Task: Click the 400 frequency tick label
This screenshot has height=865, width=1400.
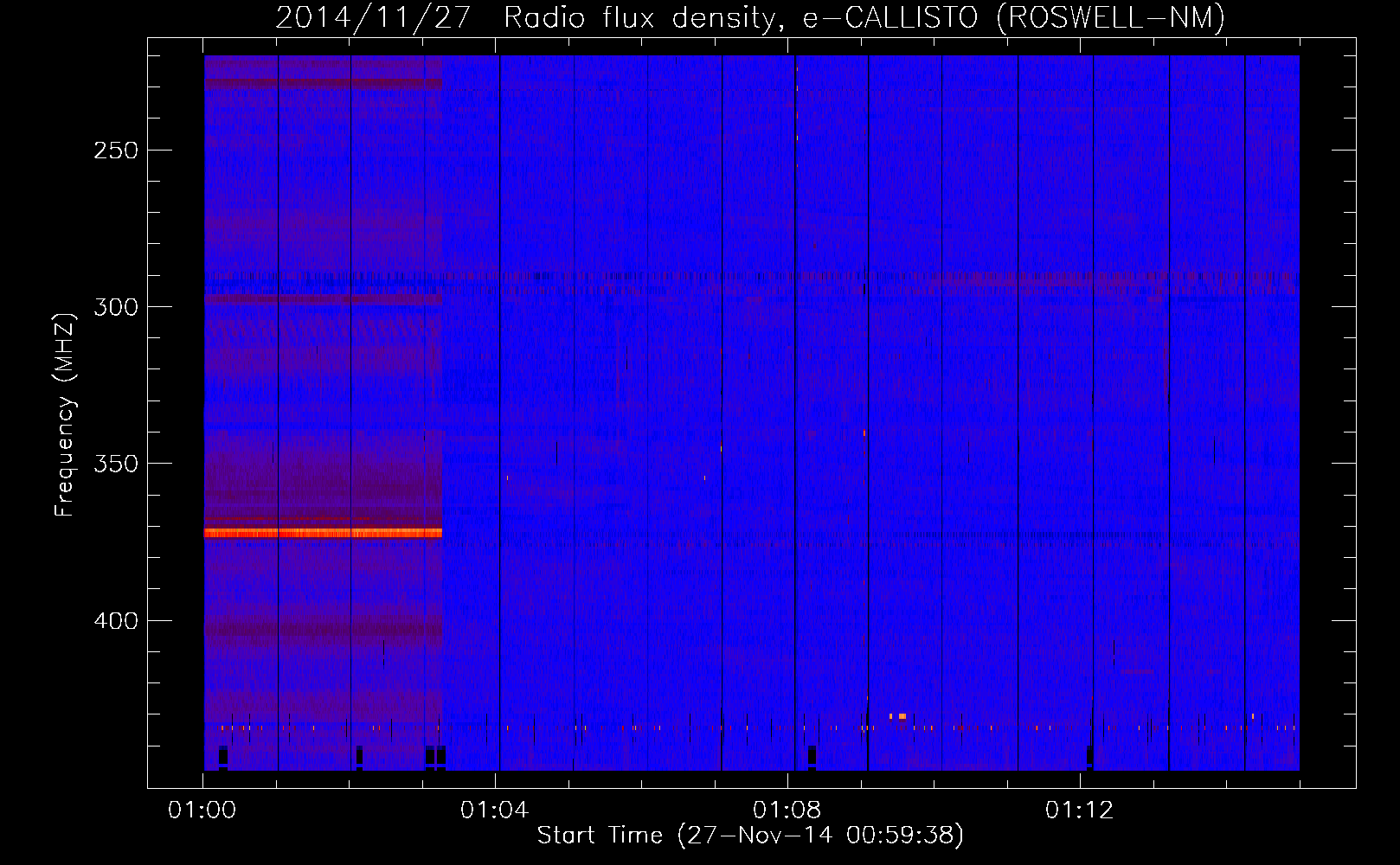Action: coord(116,621)
